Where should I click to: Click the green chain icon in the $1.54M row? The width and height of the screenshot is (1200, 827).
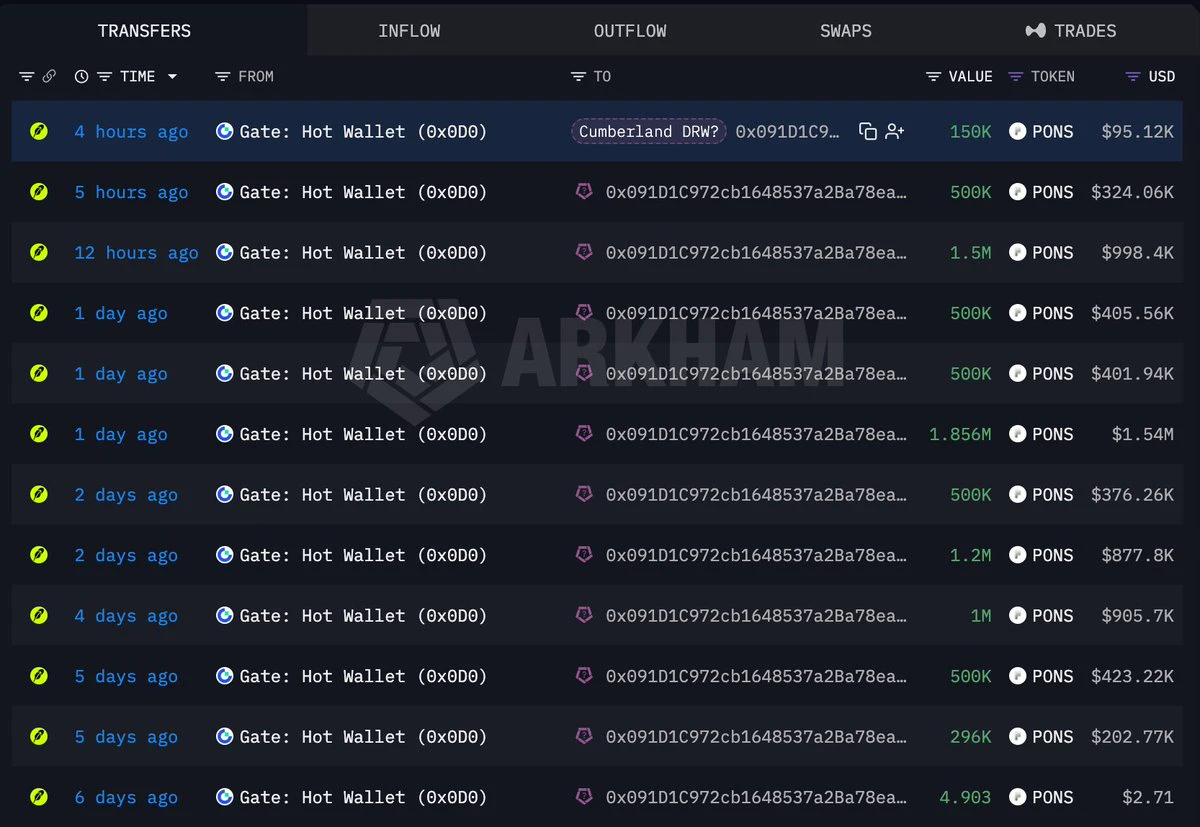tap(39, 434)
